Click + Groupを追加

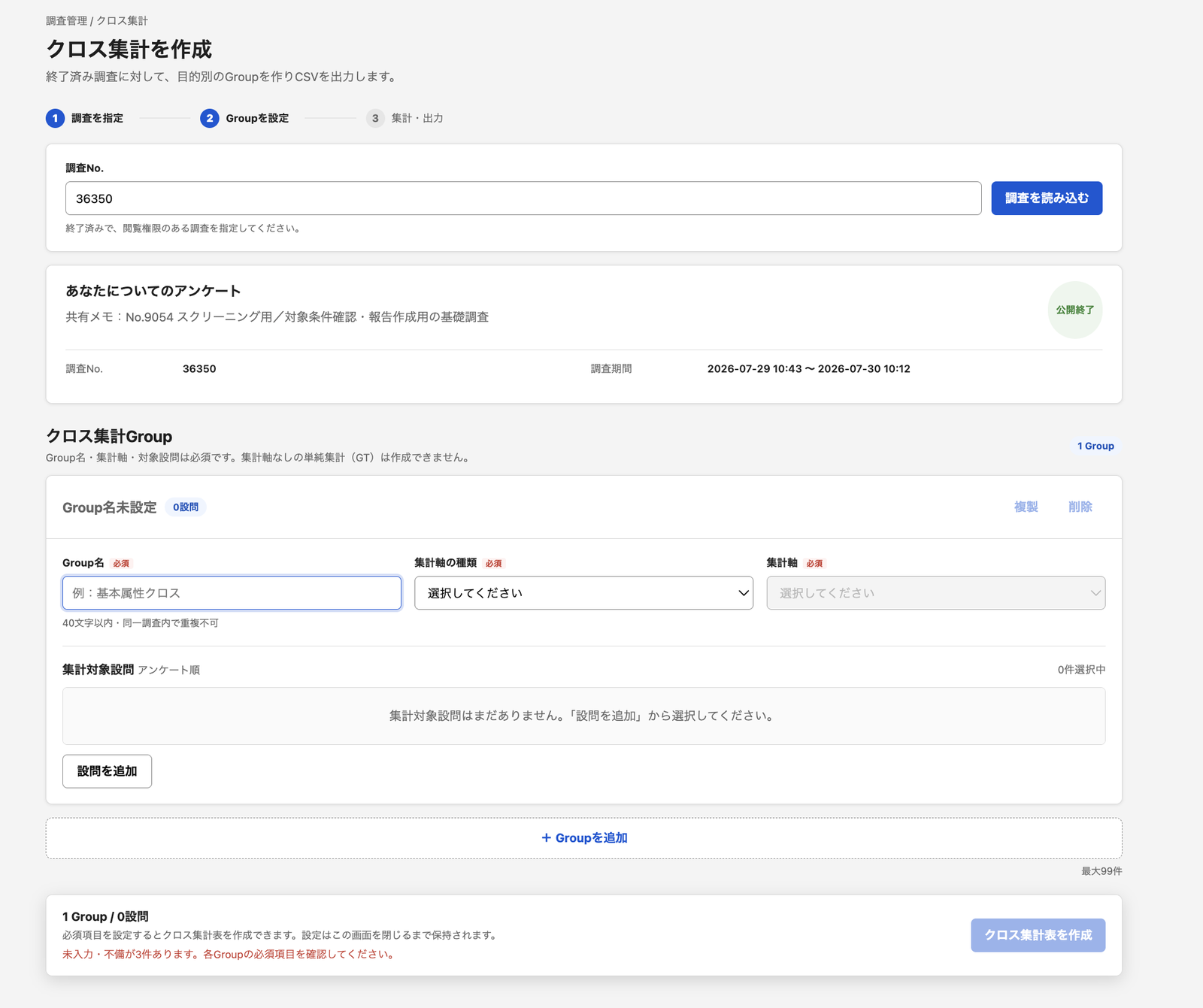584,838
